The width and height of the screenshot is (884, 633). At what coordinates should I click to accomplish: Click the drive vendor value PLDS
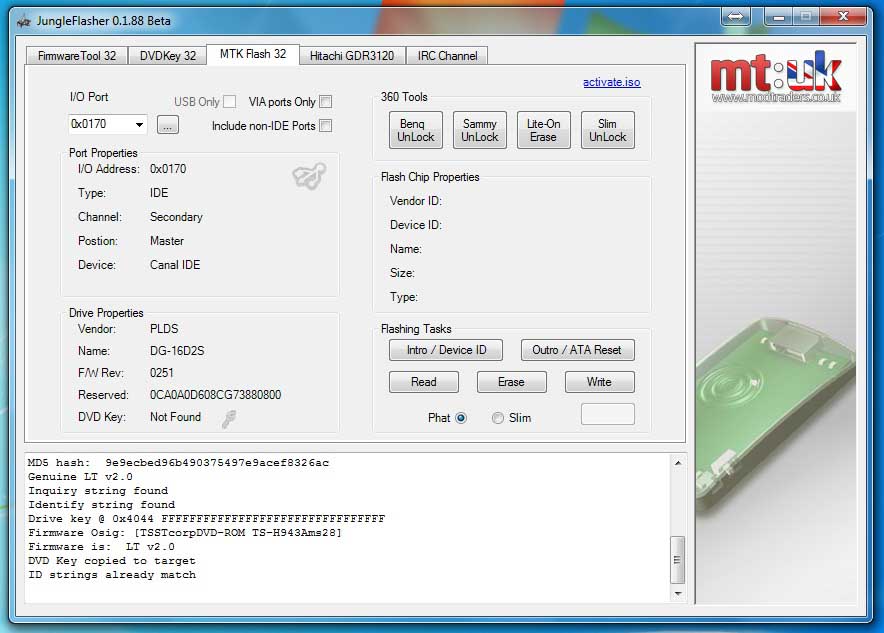[164, 329]
